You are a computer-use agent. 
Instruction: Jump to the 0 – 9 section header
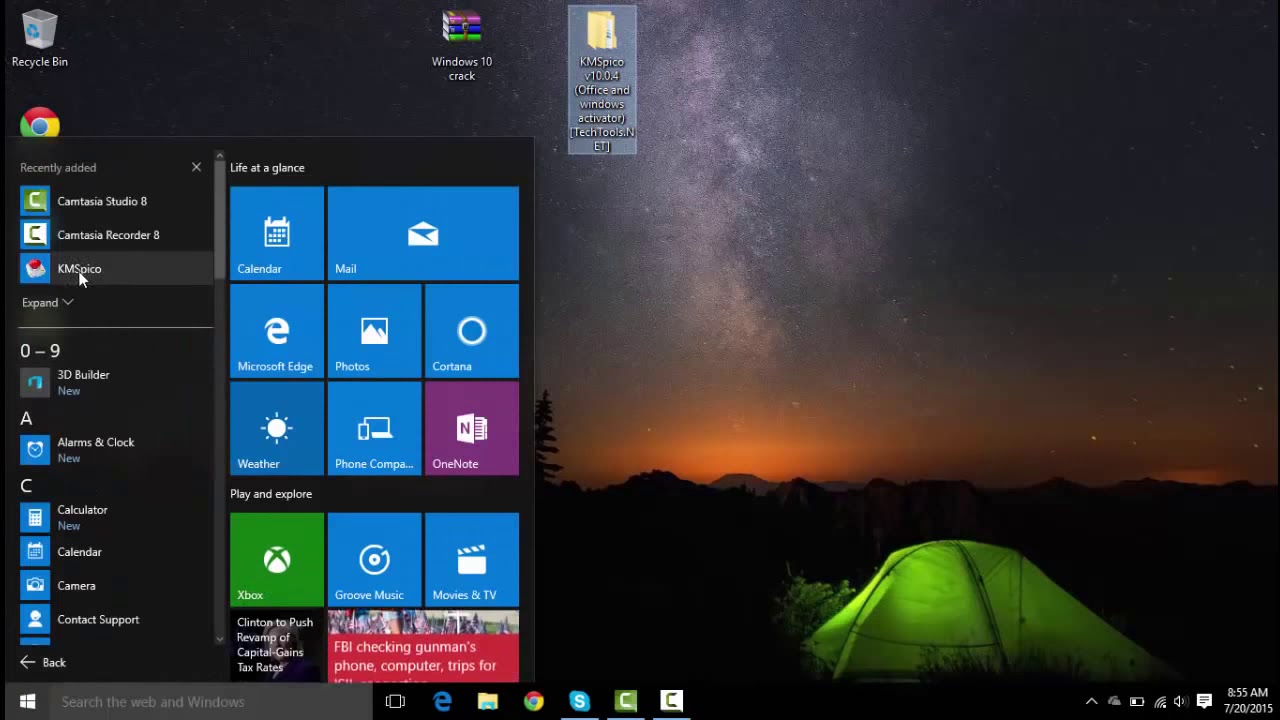pyautogui.click(x=40, y=351)
